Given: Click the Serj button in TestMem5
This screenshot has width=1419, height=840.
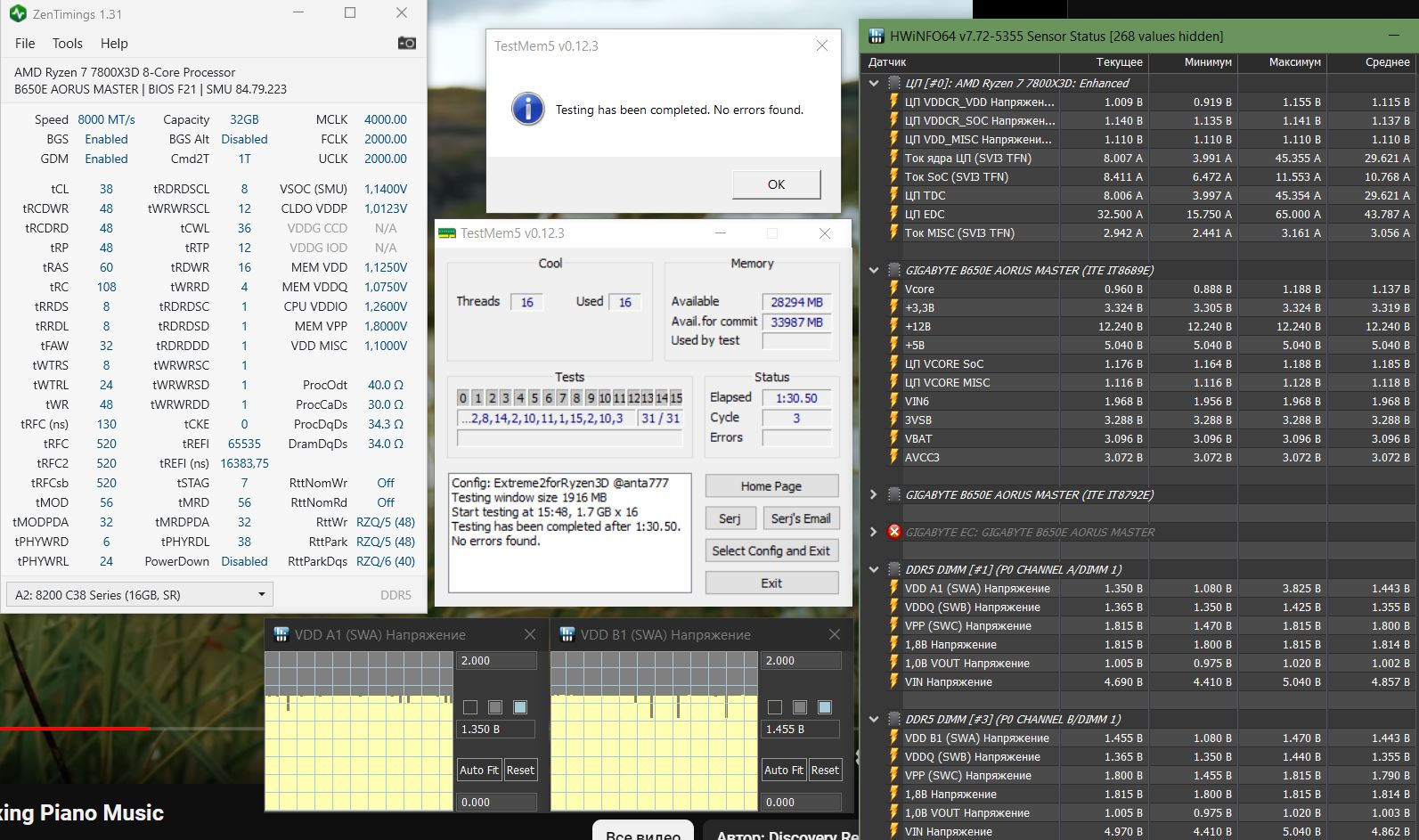Looking at the screenshot, I should tap(730, 518).
